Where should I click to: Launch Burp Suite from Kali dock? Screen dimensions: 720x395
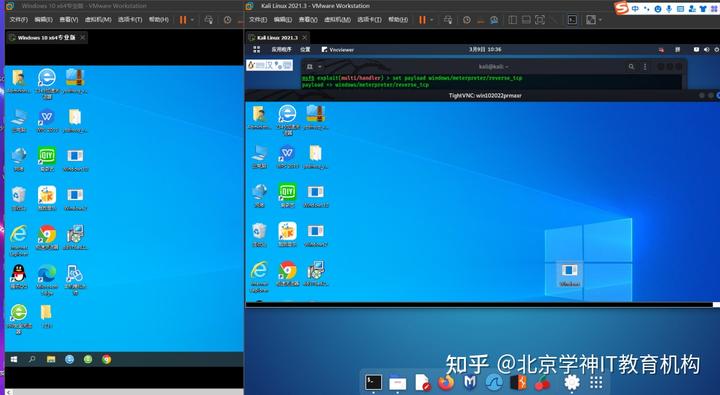[518, 382]
